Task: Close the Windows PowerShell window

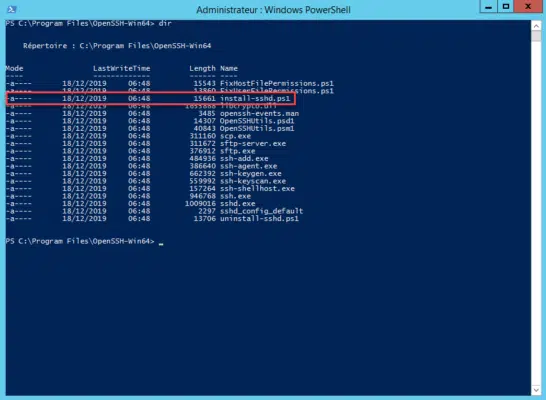Action: pos(528,7)
